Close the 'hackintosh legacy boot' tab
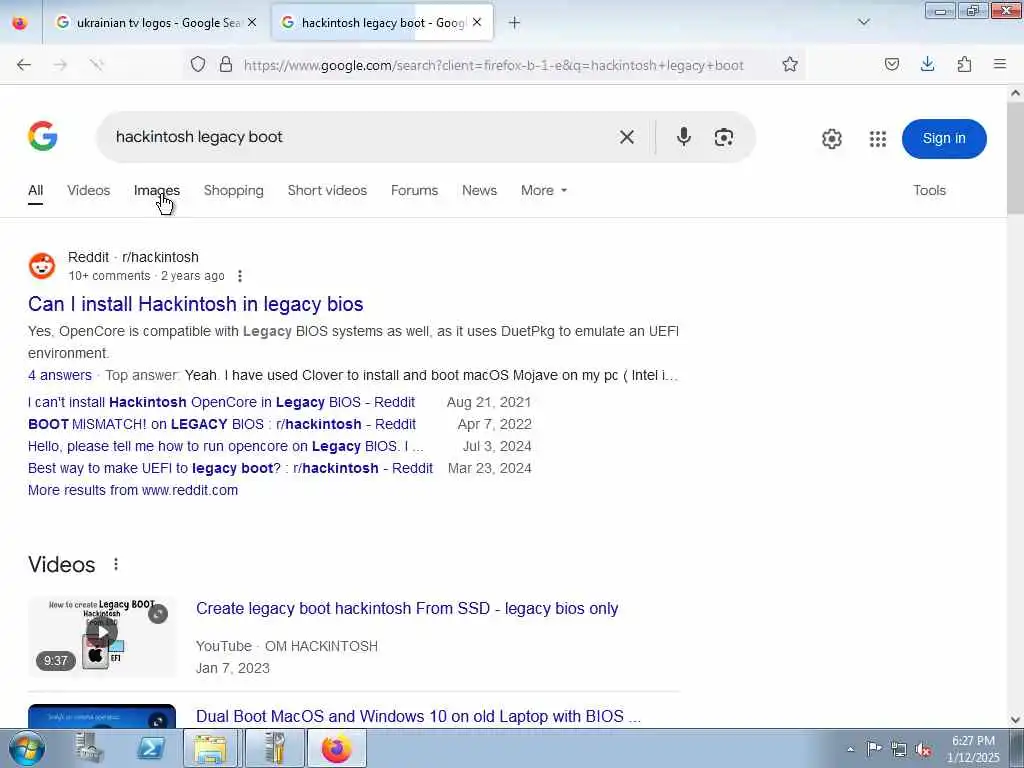This screenshot has height=768, width=1024. tap(477, 23)
